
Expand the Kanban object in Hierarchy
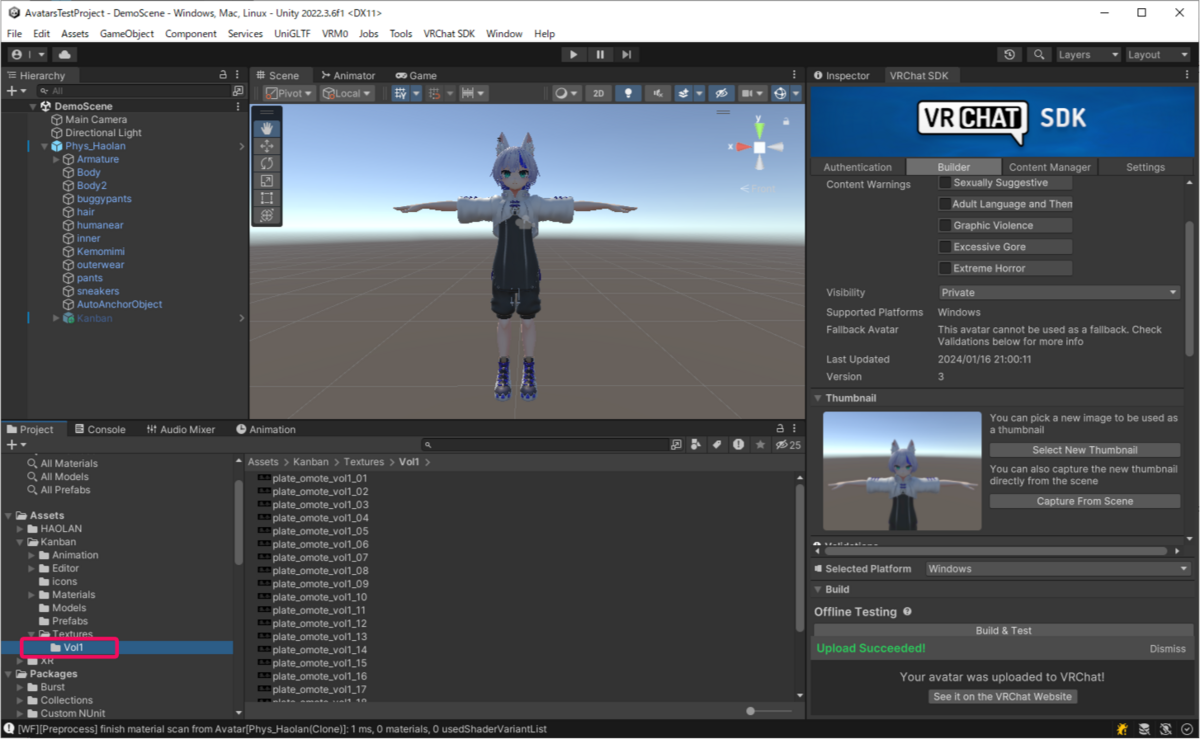click(56, 318)
